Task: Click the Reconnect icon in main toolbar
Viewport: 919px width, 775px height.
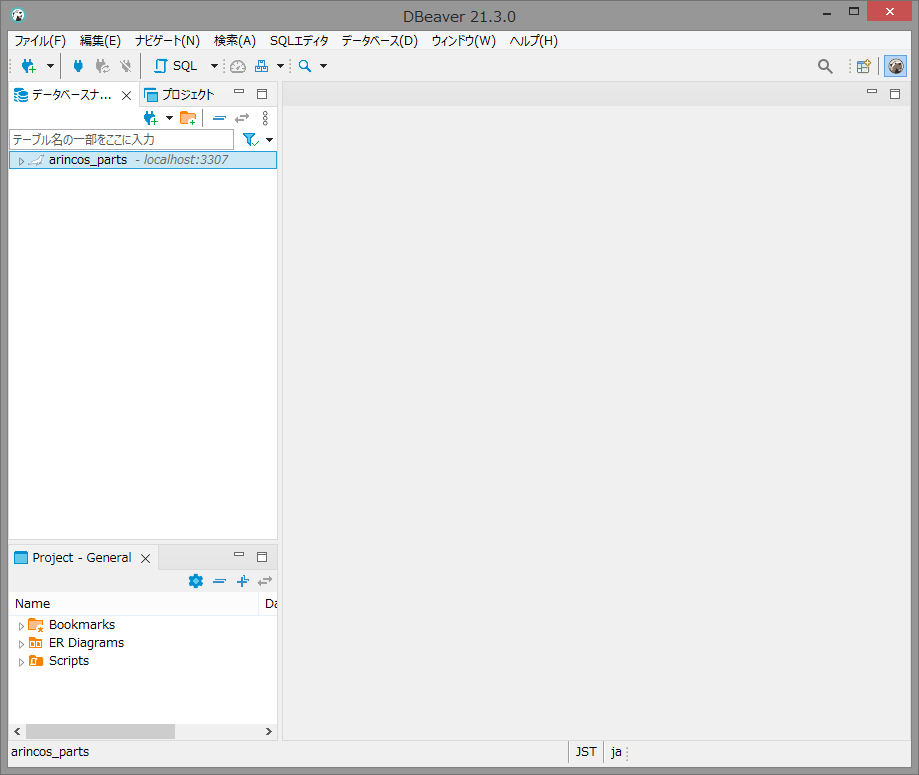Action: (103, 66)
